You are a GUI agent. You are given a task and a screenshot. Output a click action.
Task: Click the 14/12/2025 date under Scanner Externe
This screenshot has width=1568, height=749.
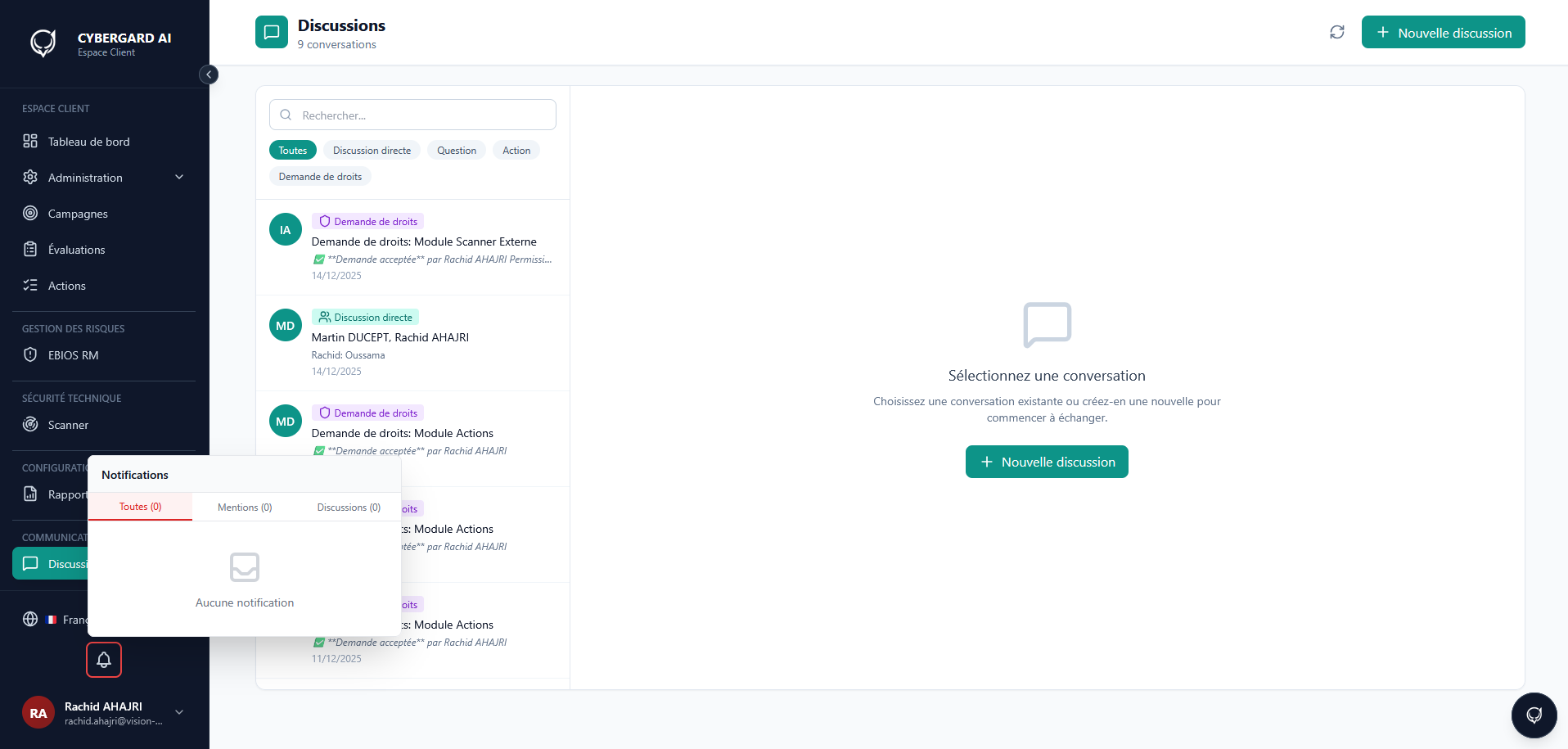[336, 276]
